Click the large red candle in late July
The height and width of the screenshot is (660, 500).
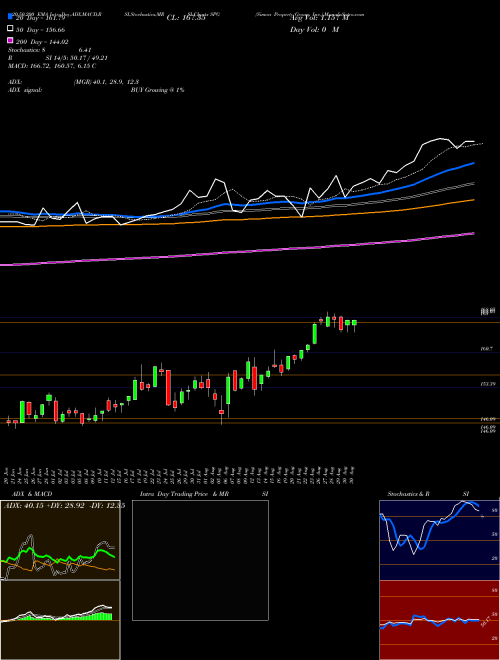(168, 388)
